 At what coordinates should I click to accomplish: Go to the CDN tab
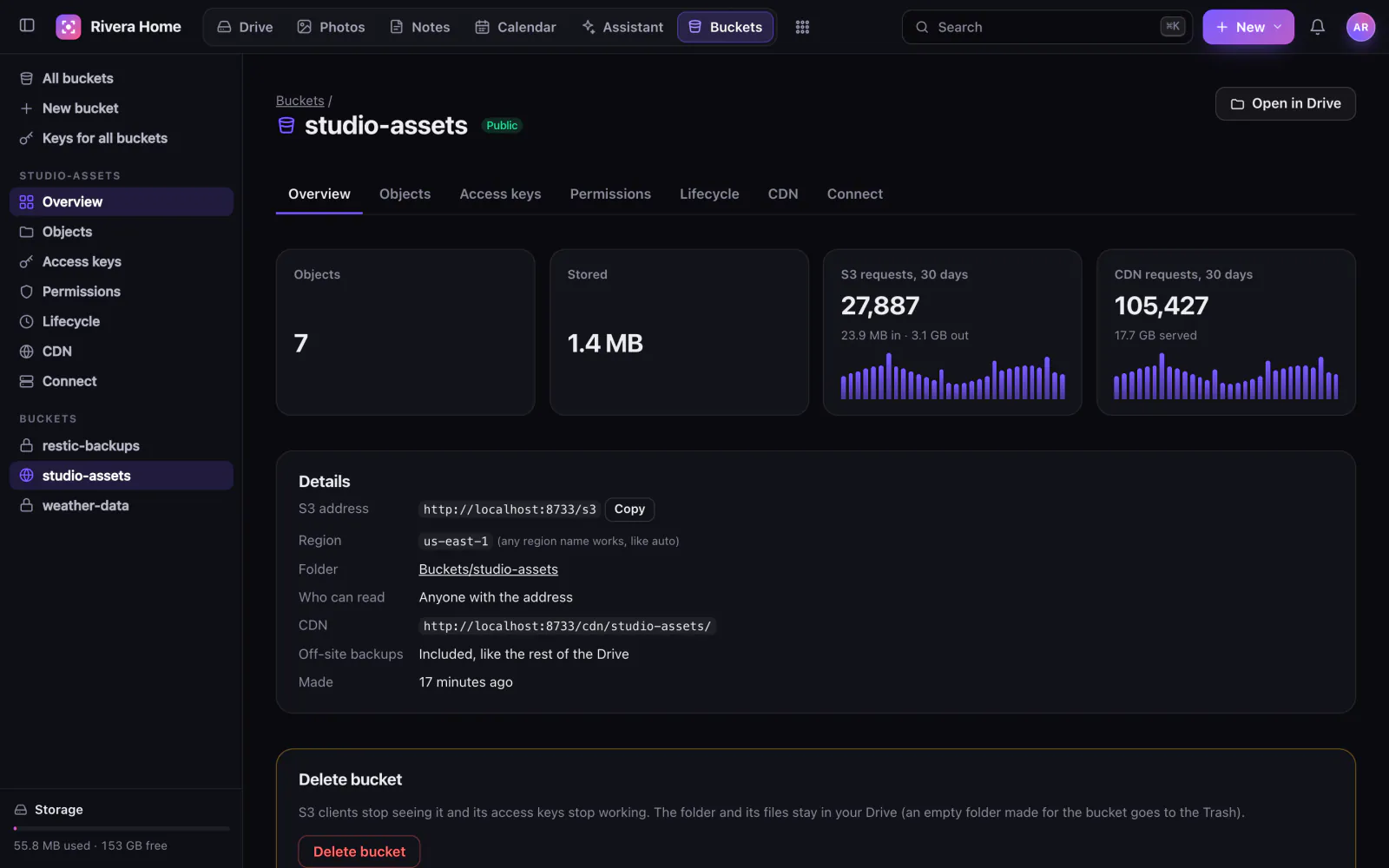(x=783, y=194)
